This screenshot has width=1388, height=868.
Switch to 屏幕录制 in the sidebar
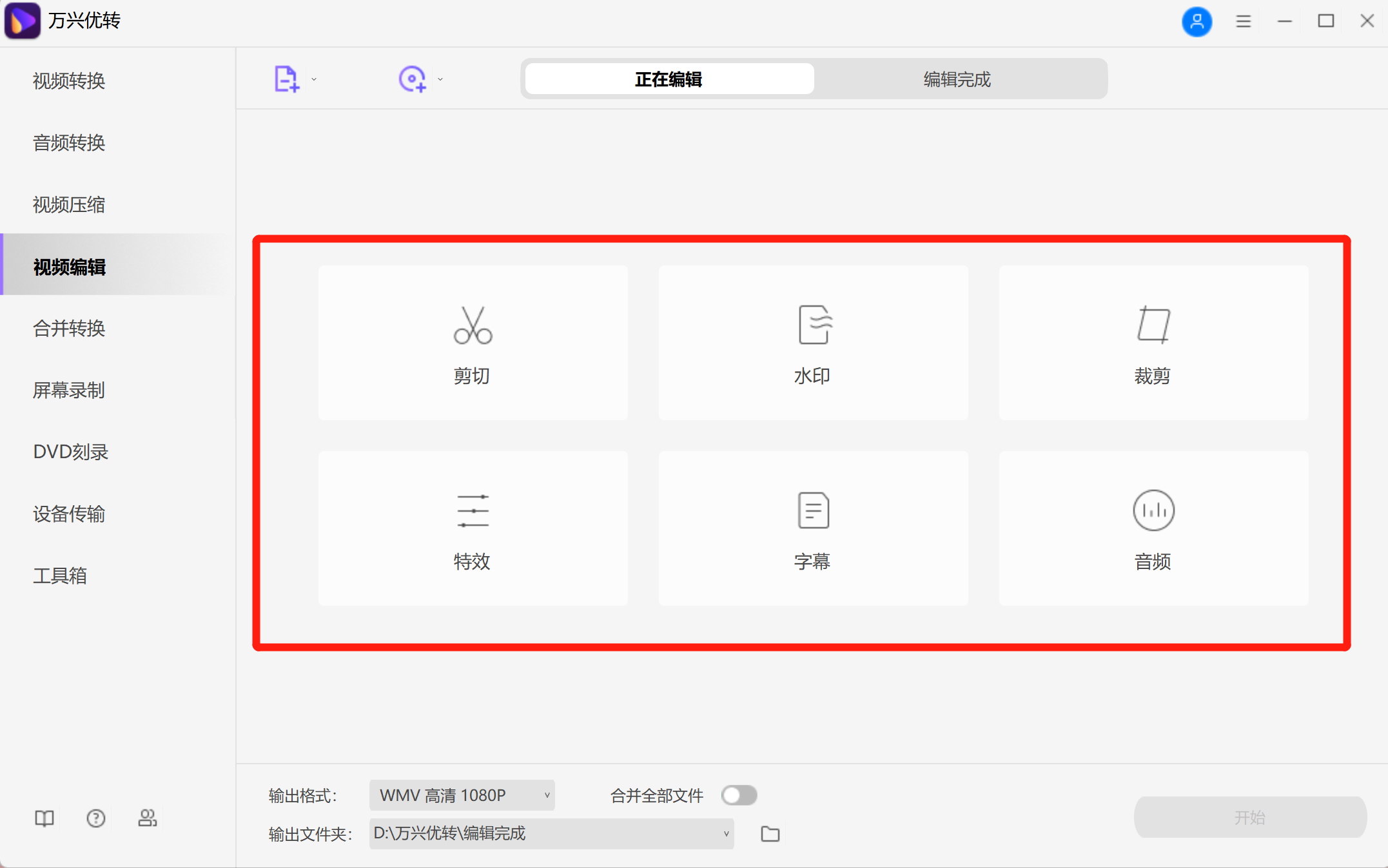[x=69, y=391]
